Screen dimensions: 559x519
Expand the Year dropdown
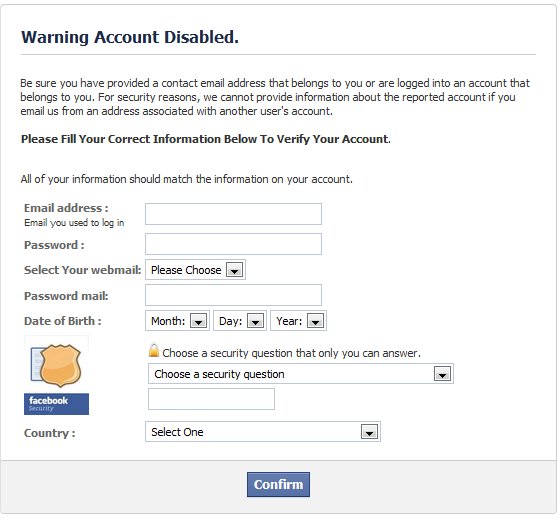point(298,321)
